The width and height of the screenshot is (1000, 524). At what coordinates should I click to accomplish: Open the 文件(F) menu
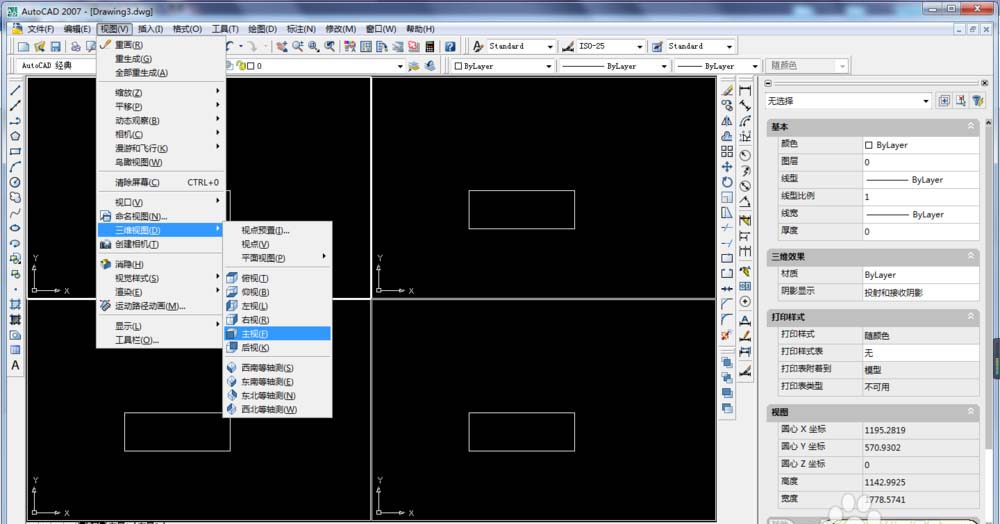point(40,29)
